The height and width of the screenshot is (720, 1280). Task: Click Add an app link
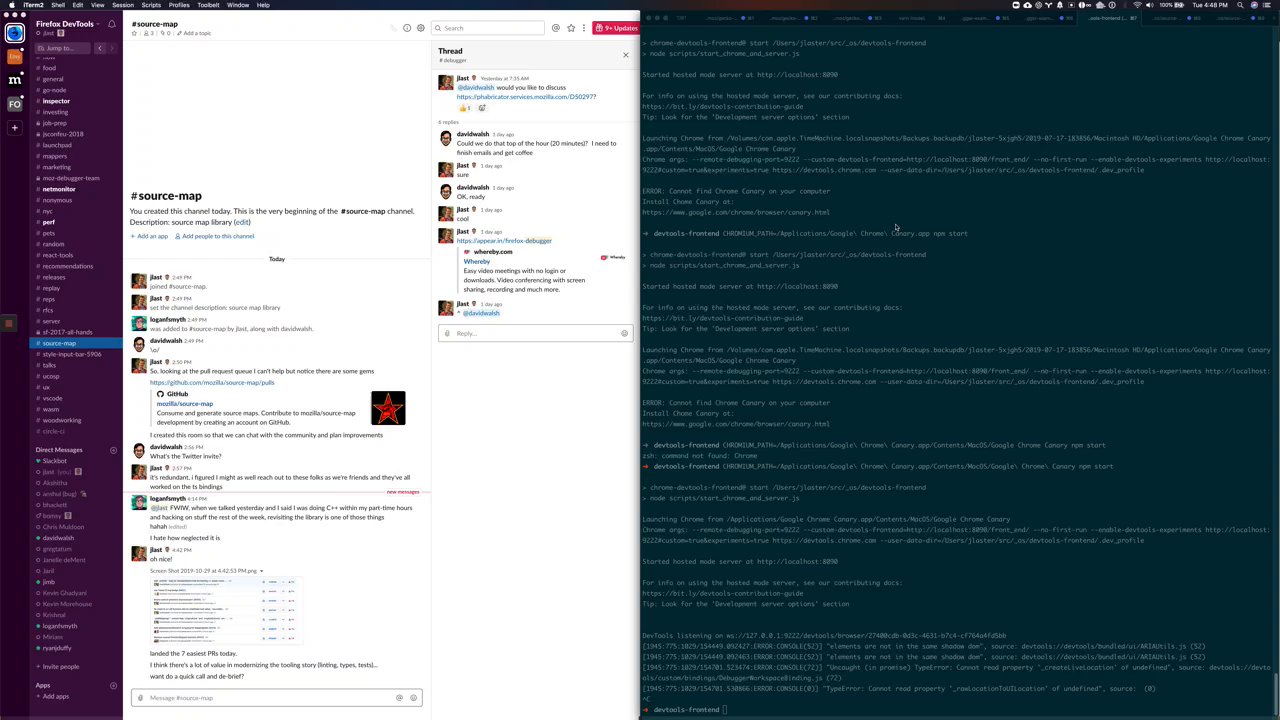coord(149,236)
